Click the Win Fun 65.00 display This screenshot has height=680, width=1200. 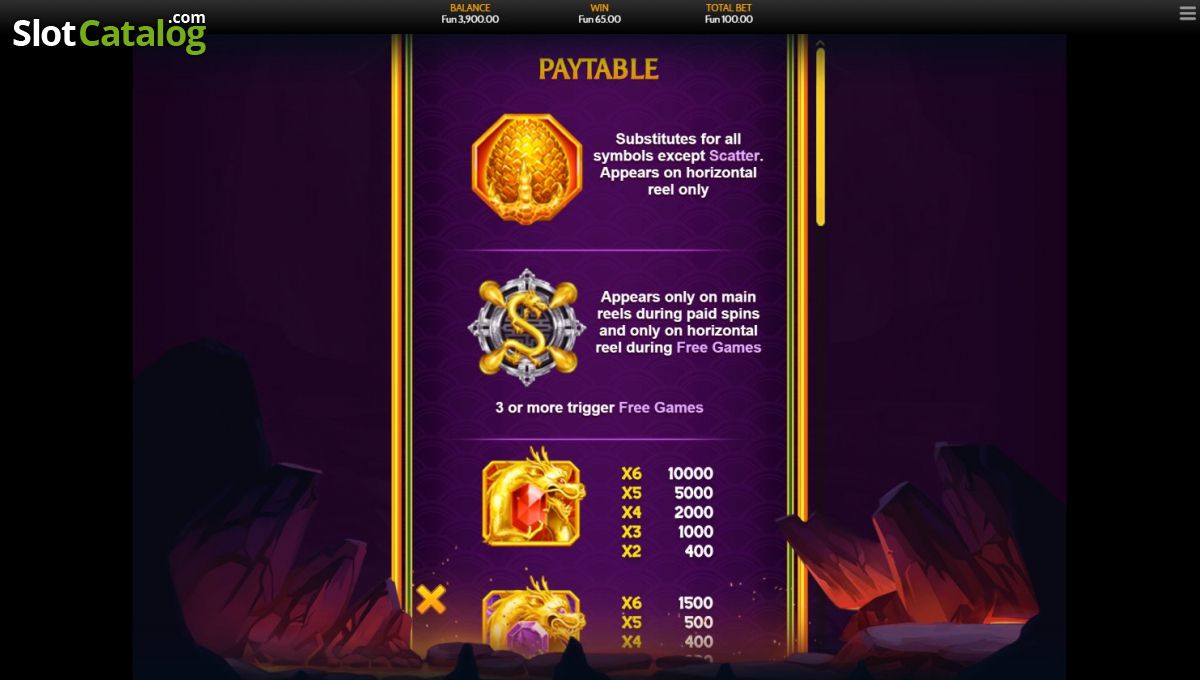coord(599,14)
